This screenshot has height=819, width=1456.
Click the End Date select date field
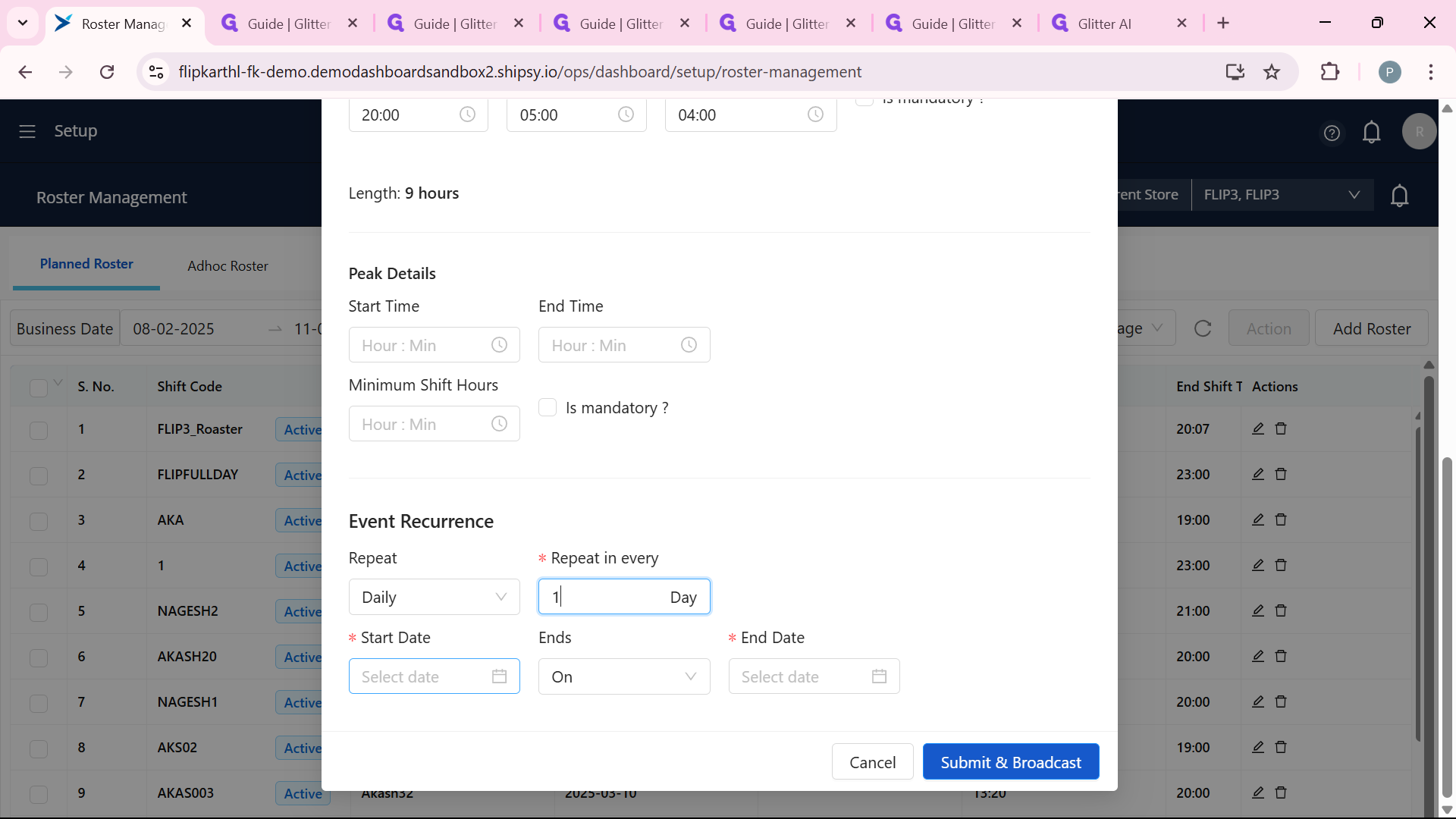(x=814, y=676)
